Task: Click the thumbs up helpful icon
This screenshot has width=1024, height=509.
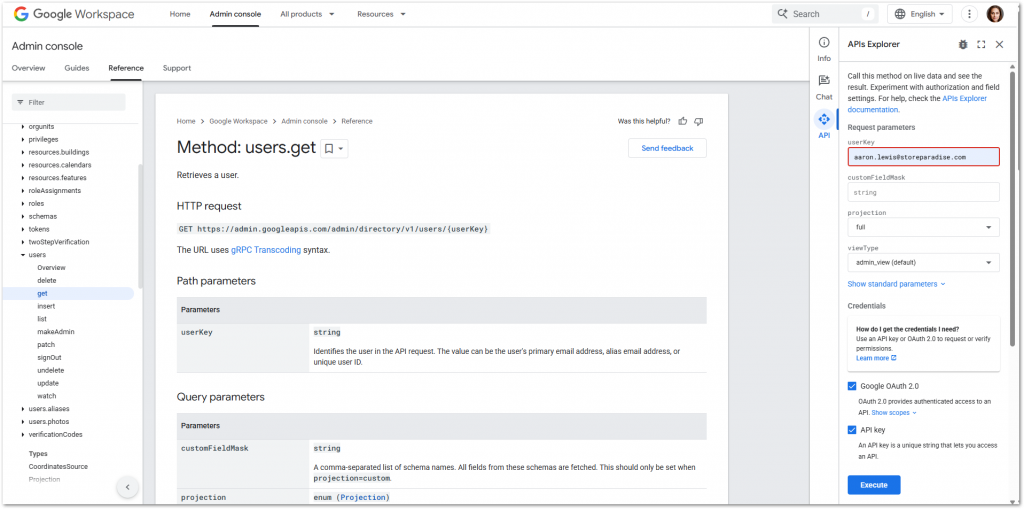Action: [682, 121]
